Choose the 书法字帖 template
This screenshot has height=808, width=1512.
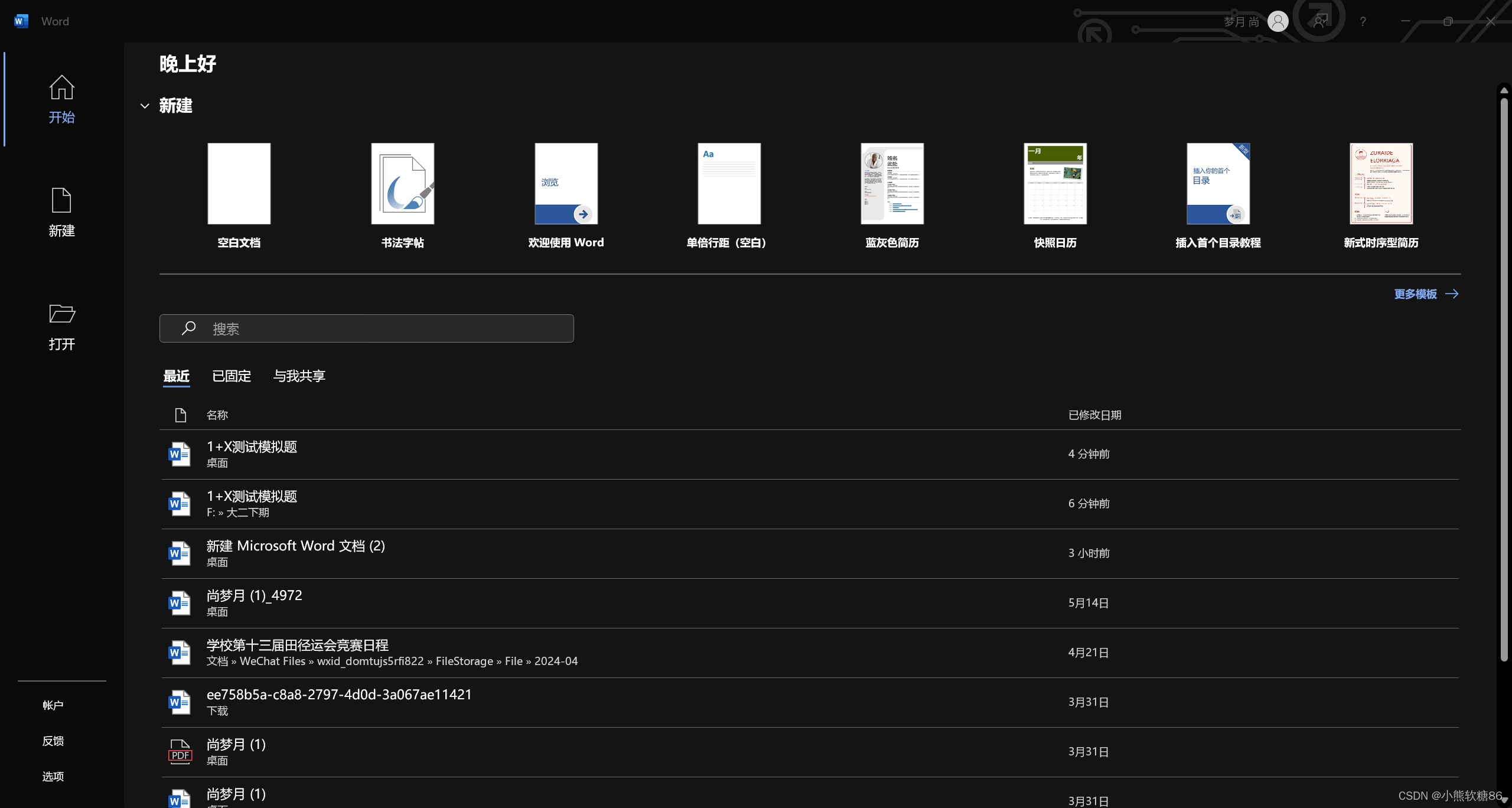pyautogui.click(x=402, y=196)
